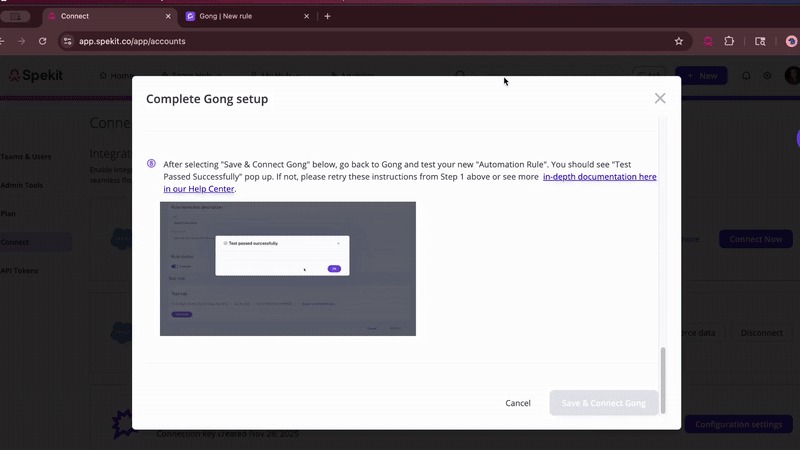Screen dimensions: 800x450
Task: Click the dialog's vertical scrollbar handle
Action: [662, 378]
